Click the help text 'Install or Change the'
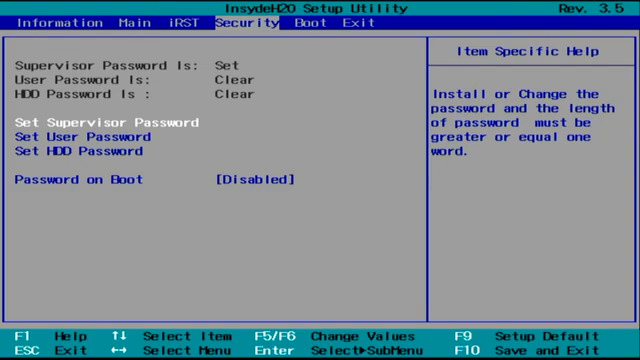The width and height of the screenshot is (640, 360). click(x=516, y=94)
